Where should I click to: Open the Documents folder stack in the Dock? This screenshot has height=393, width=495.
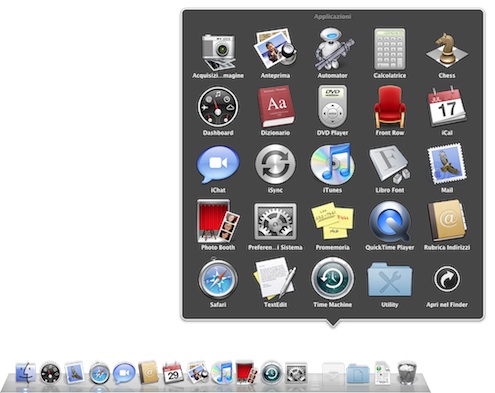358,374
